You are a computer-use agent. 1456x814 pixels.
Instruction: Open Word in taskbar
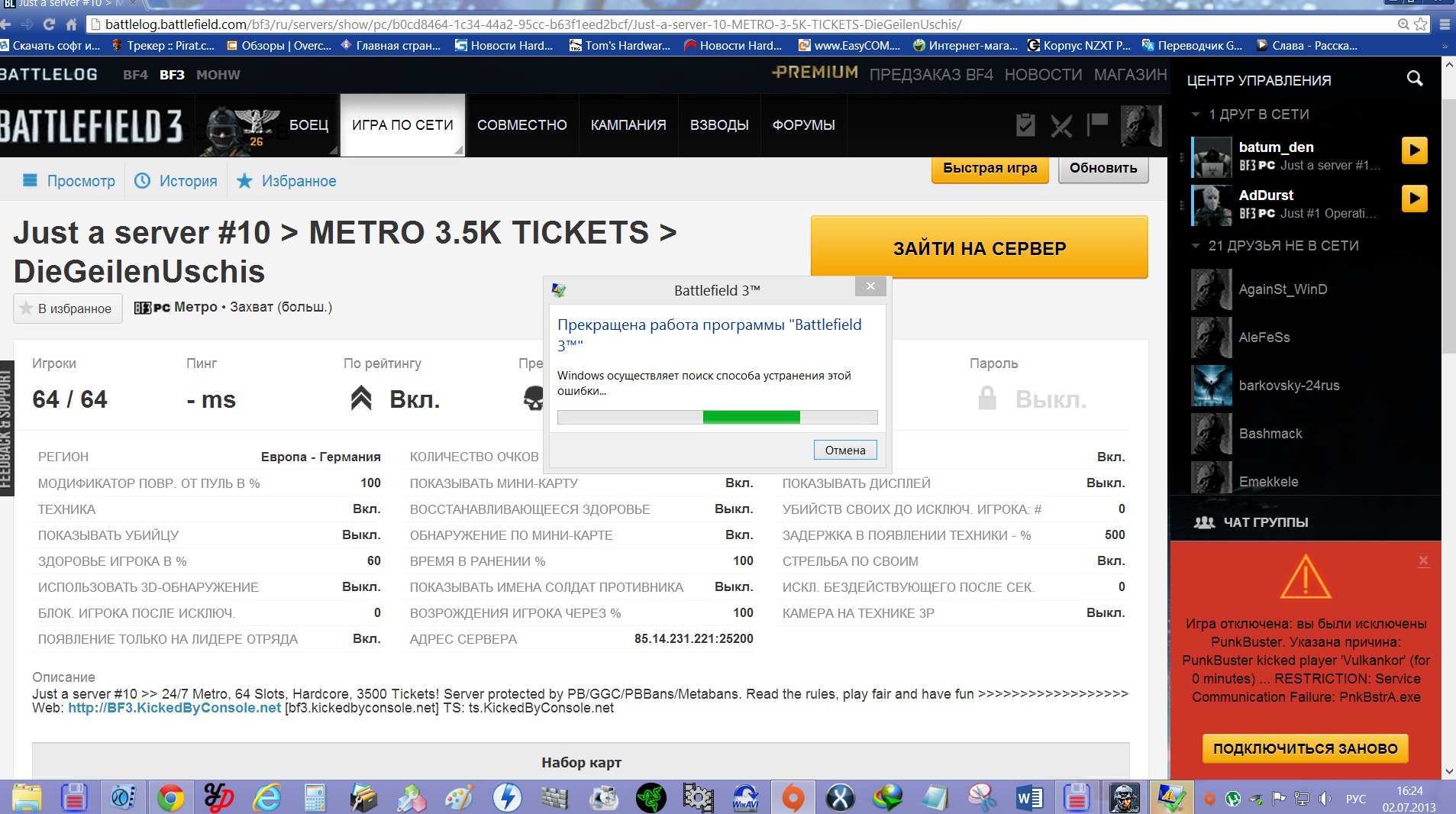pos(1029,798)
